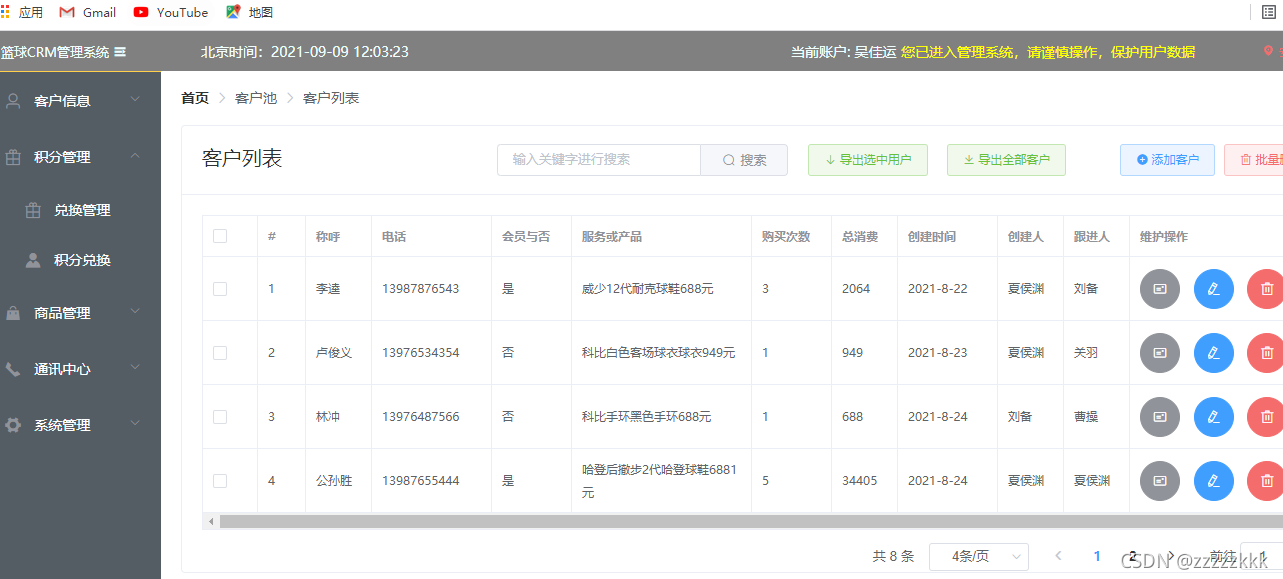Click the phone icon next to 通讯中心

pyautogui.click(x=13, y=369)
